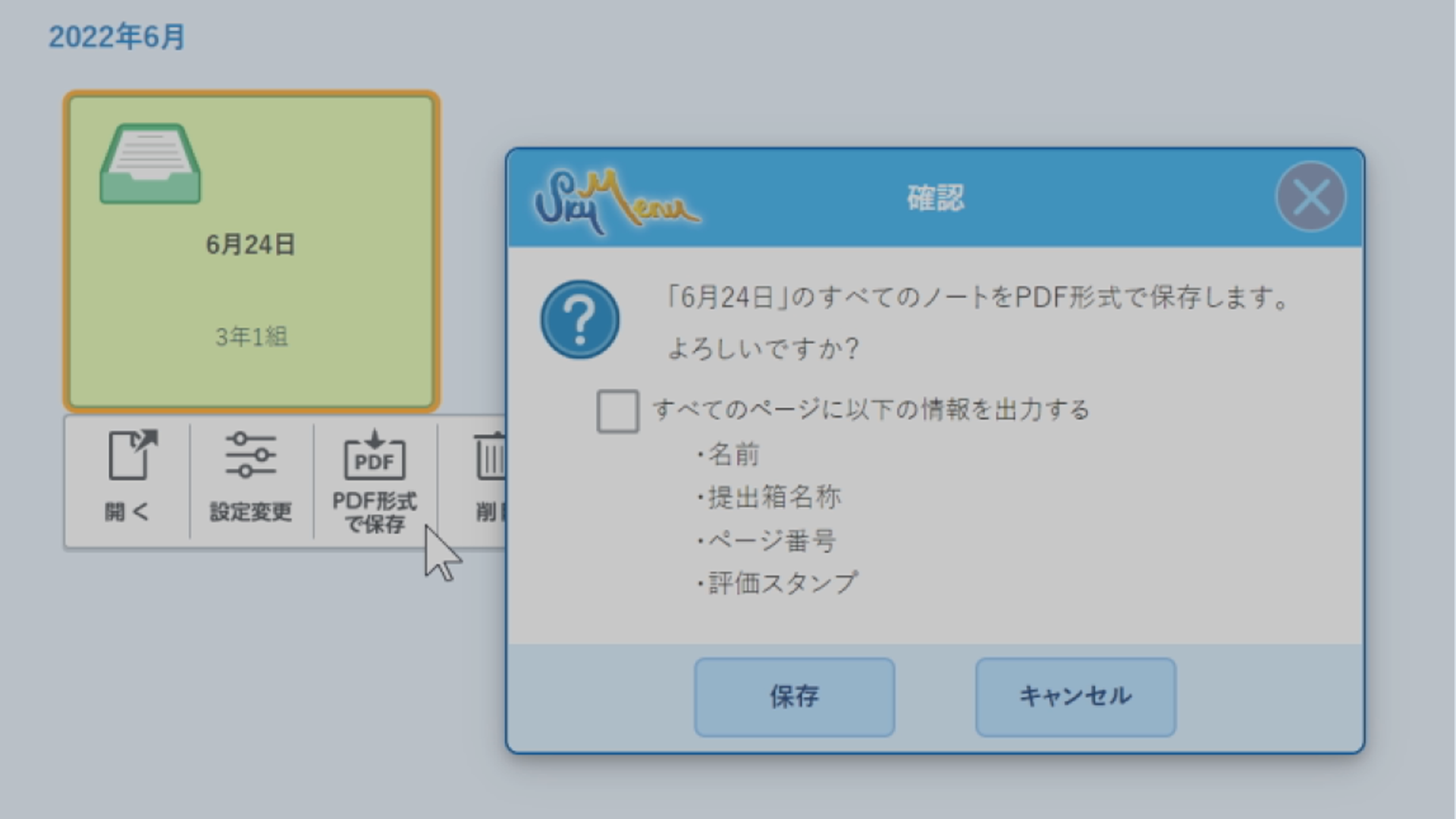The image size is (1456, 819).
Task: Dismiss the dialog with キャンセル button
Action: coord(1075,697)
